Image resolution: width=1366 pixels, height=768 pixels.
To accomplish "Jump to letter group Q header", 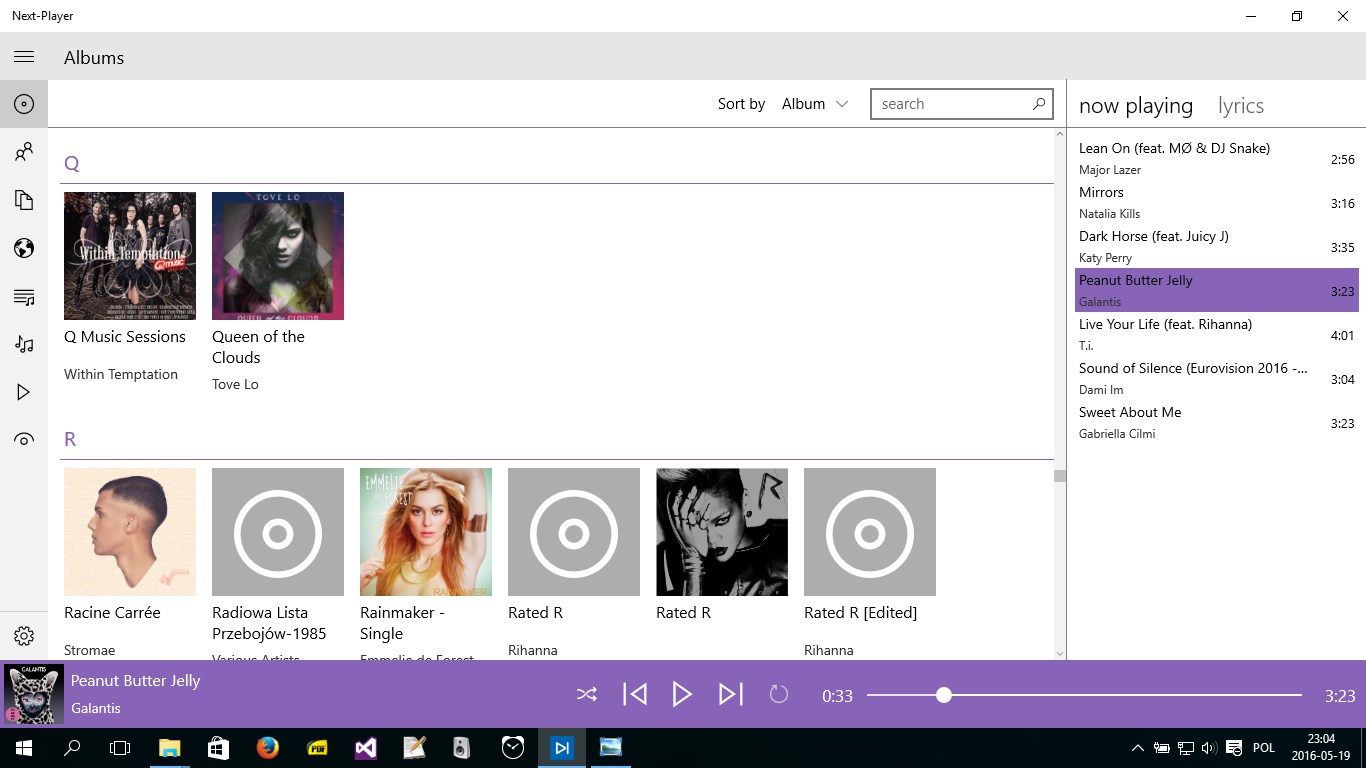I will click(71, 163).
